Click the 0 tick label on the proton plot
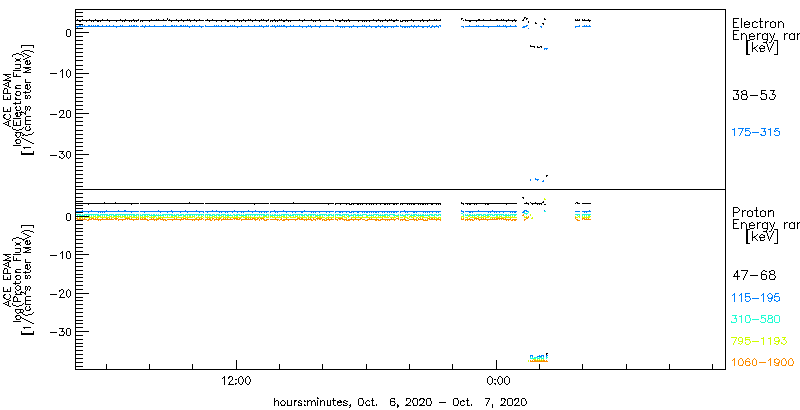Image resolution: width=800 pixels, height=410 pixels. 66,217
